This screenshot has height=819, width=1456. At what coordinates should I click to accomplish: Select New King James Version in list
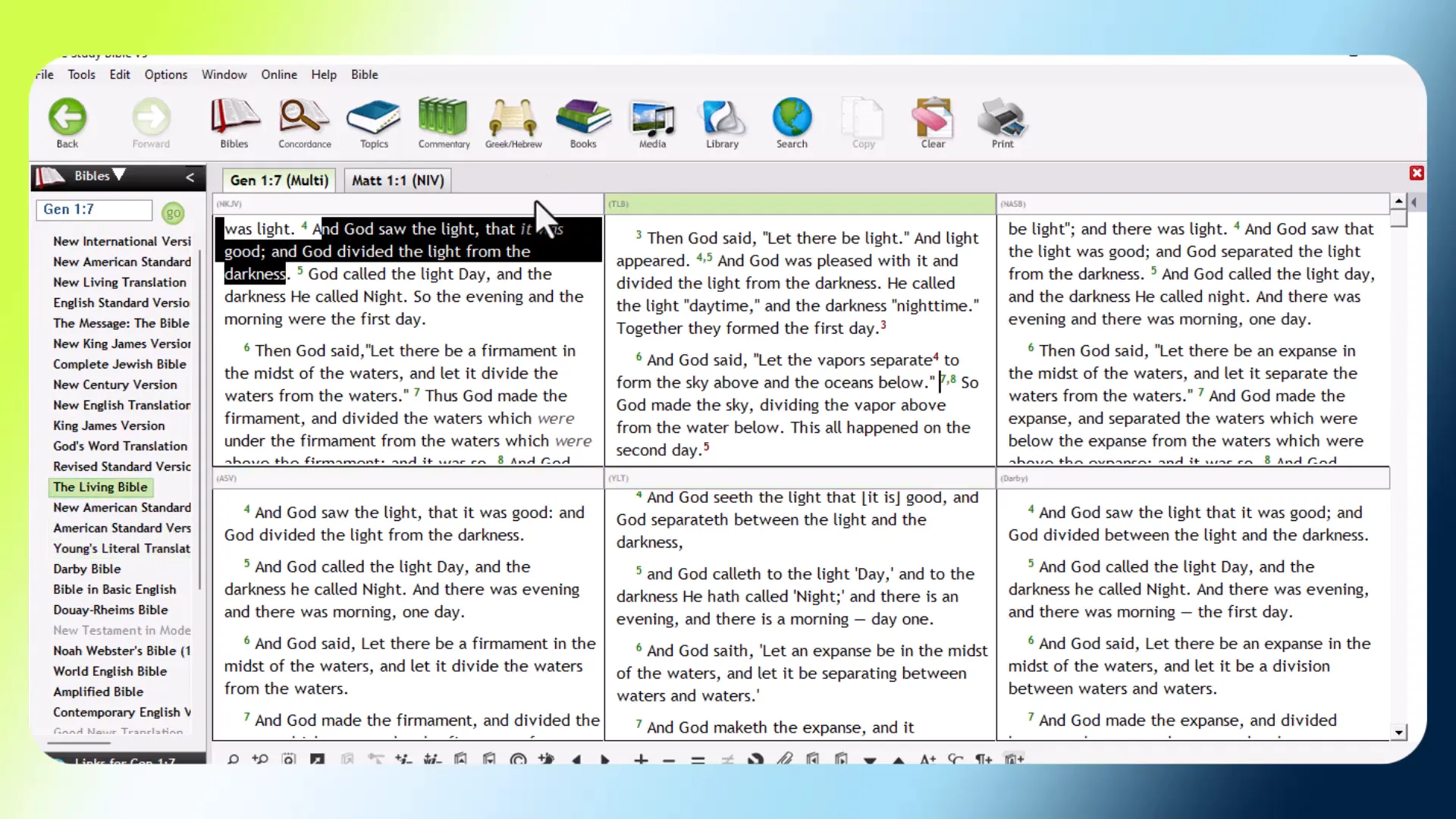[122, 344]
